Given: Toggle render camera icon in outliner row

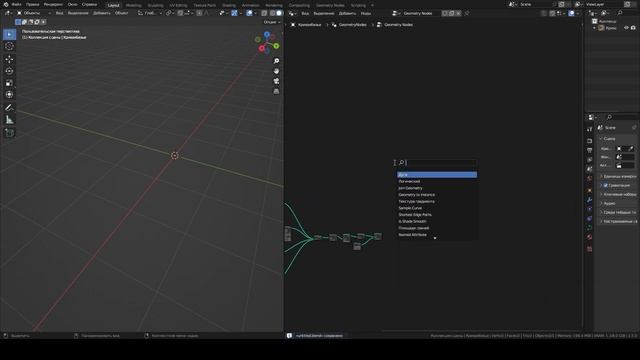Looking at the screenshot, I should tap(633, 28).
